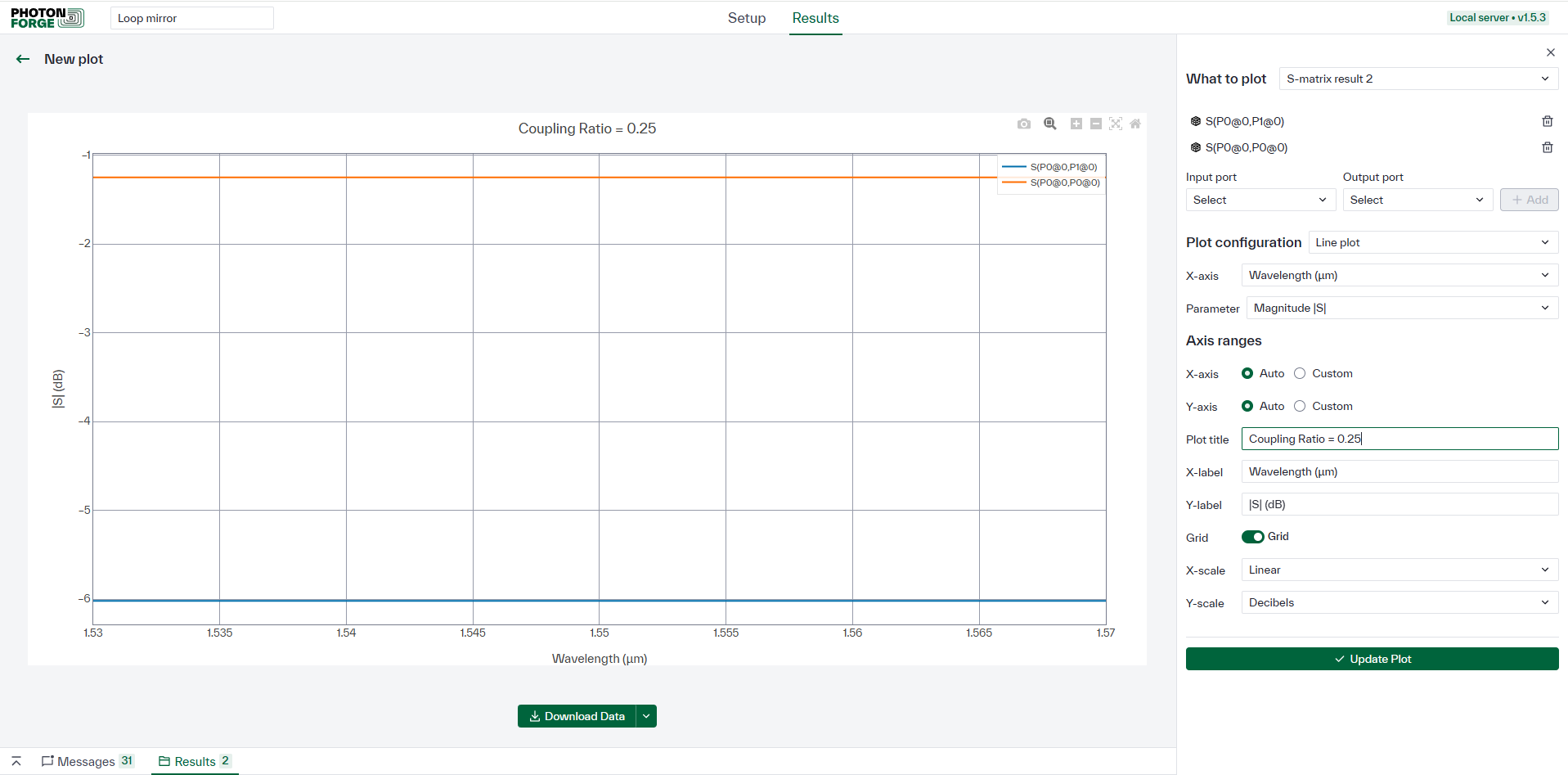The image size is (1568, 775).
Task: Select the plot zoom magnifier tool
Action: (x=1050, y=124)
